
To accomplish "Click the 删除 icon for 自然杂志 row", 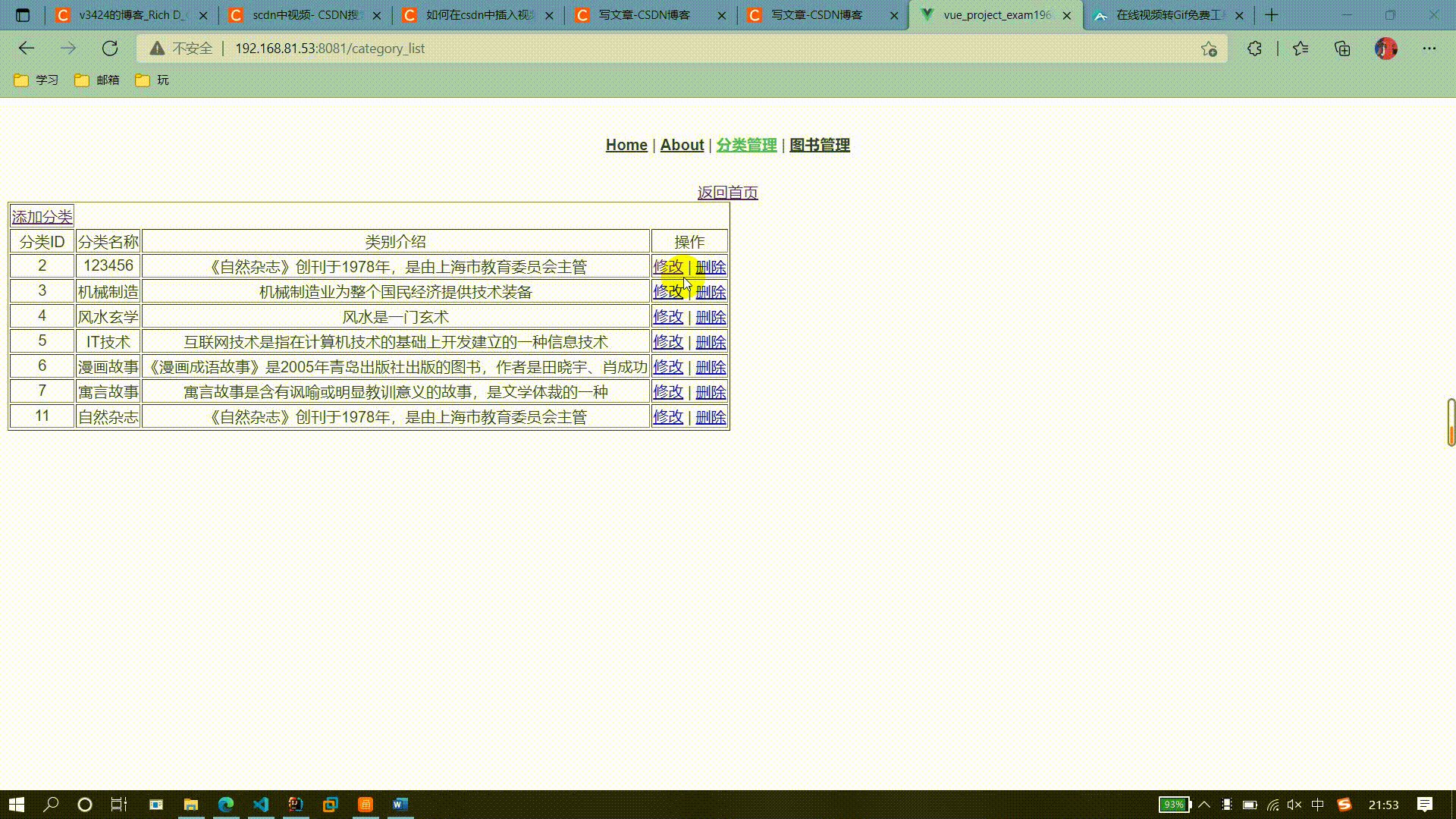I will tap(710, 417).
